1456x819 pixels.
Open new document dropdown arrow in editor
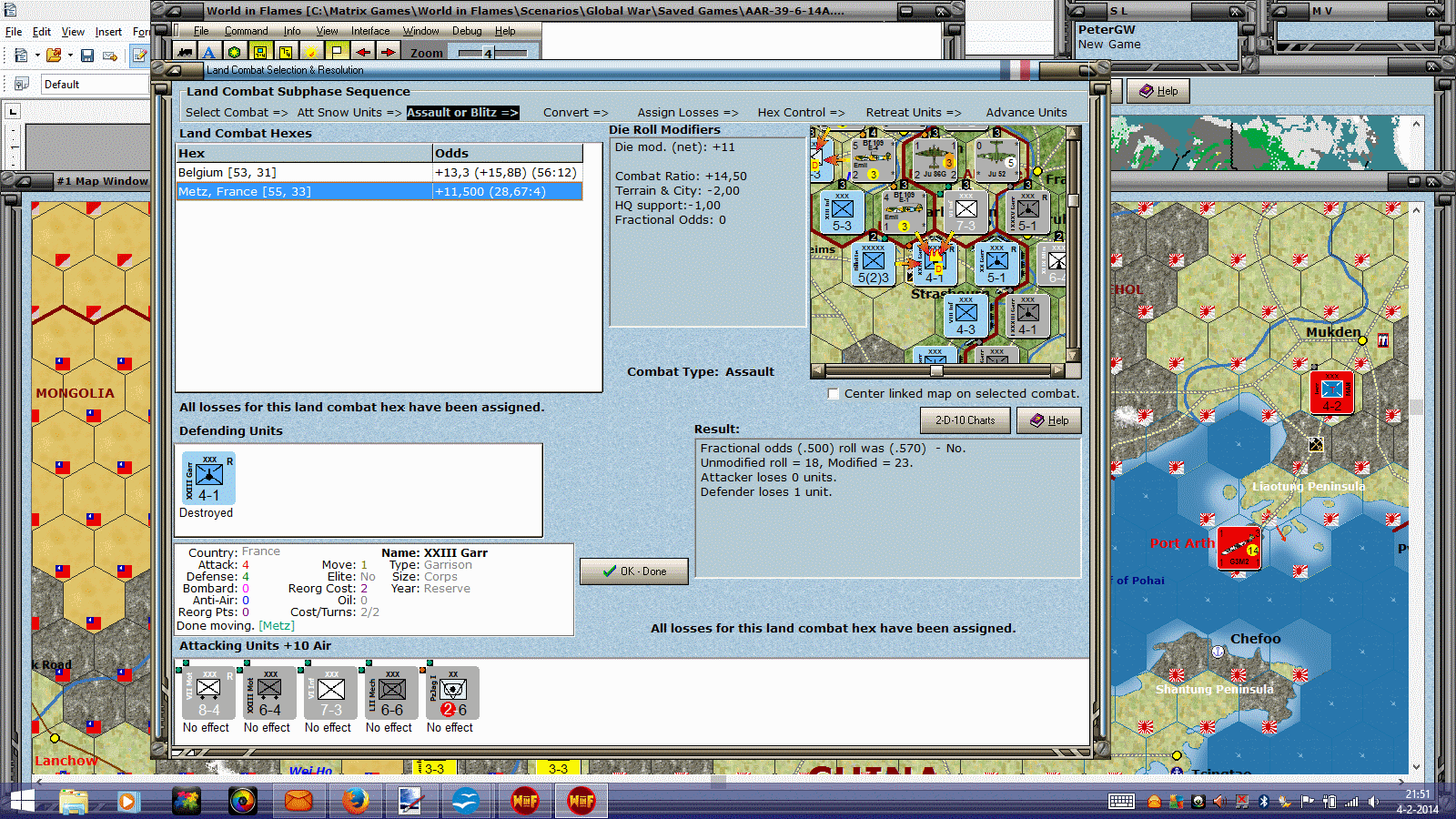[37, 56]
